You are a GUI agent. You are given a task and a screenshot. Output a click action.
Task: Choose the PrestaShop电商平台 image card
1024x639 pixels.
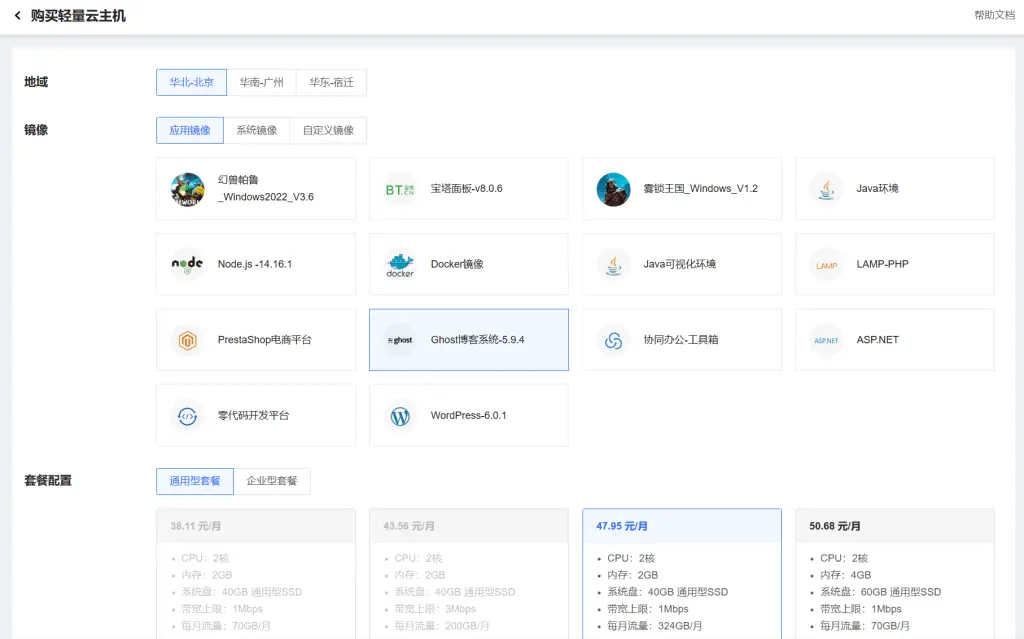pos(256,340)
